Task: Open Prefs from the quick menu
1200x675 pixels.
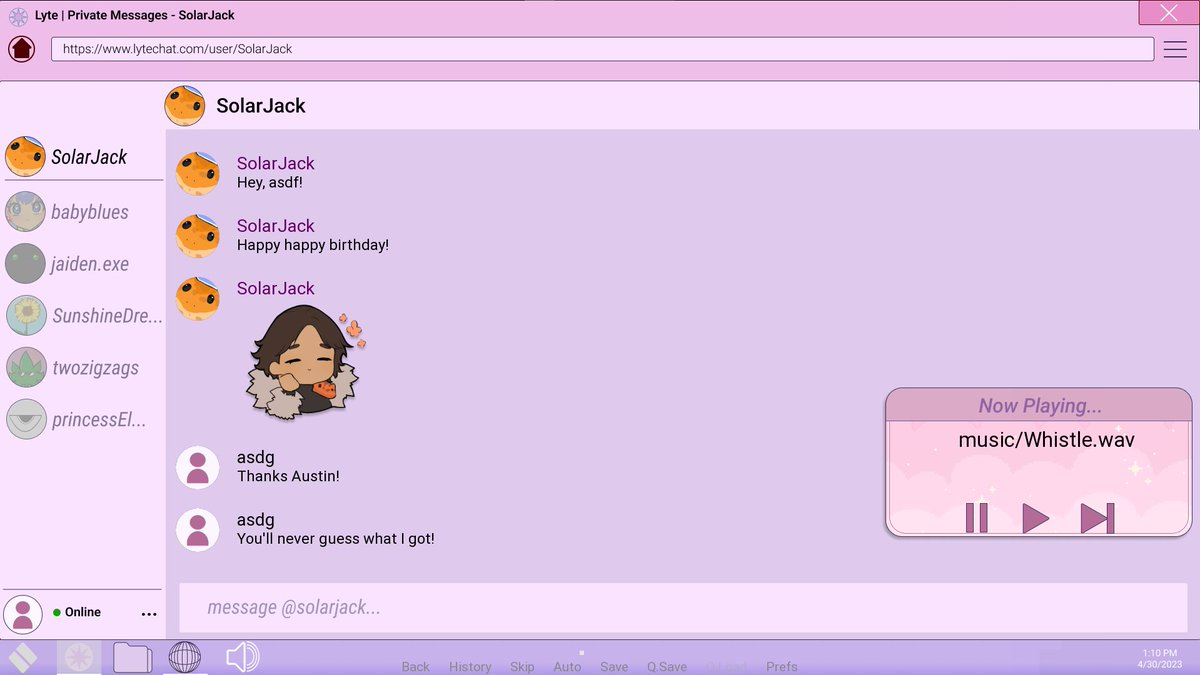Action: 782,667
